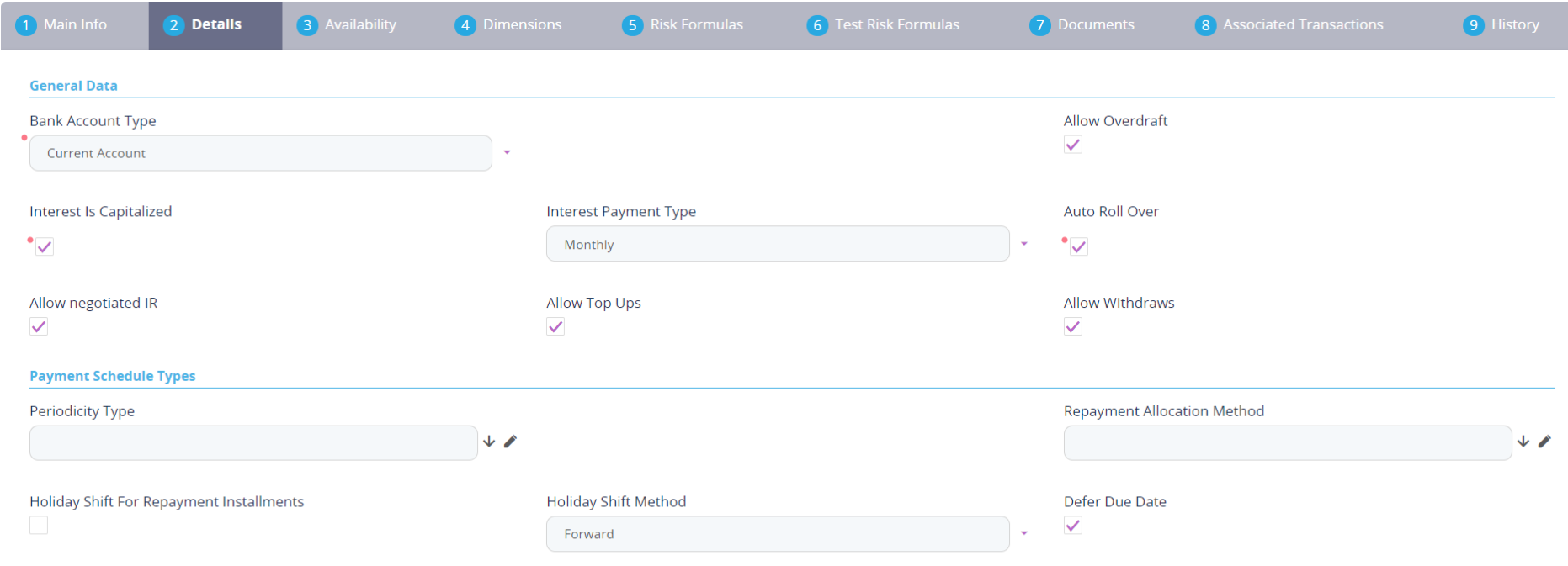Uncheck the Interest Is Capitalized checkbox
The height and width of the screenshot is (566, 1568).
[x=45, y=246]
